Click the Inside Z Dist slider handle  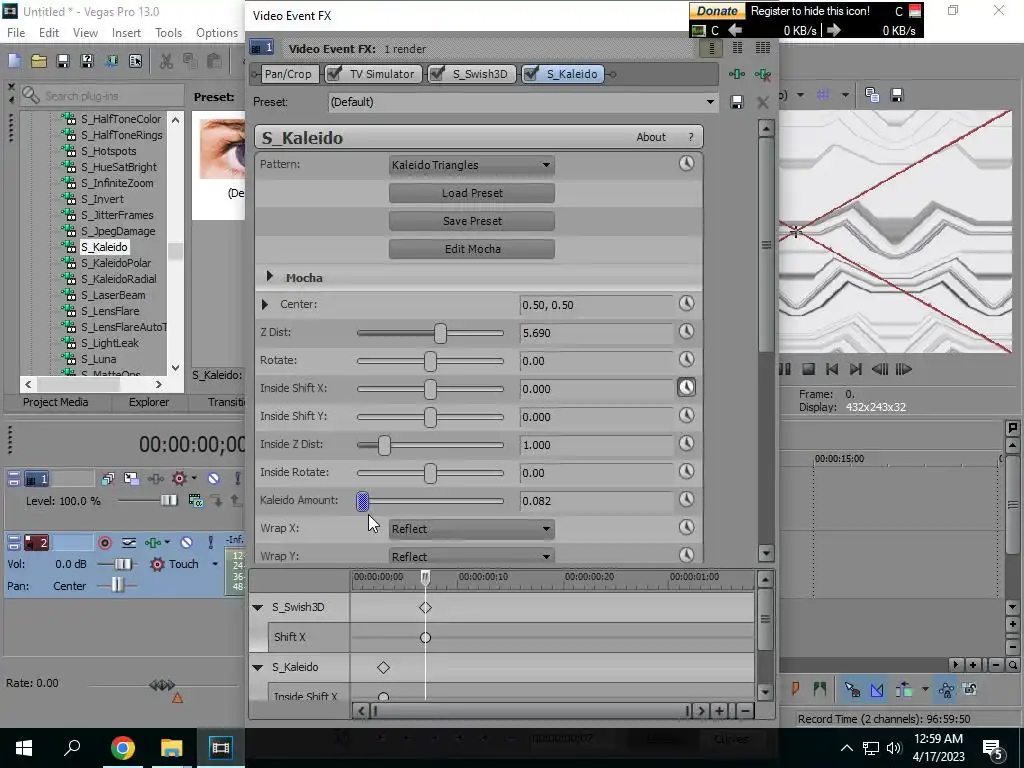pyautogui.click(x=384, y=445)
